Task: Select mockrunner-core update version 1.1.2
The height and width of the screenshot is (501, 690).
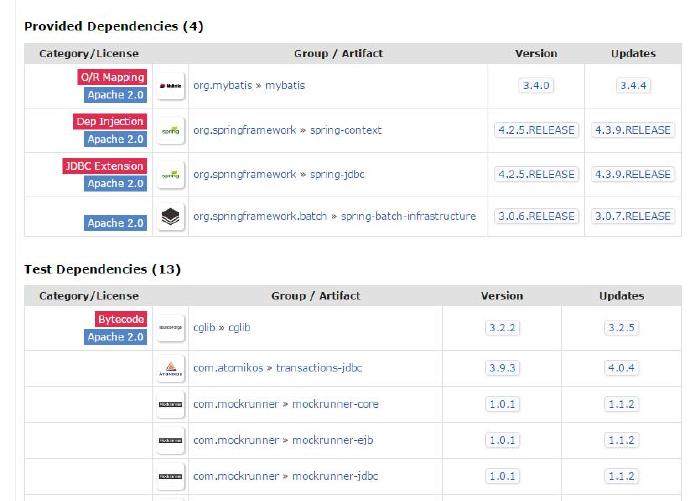Action: click(621, 404)
